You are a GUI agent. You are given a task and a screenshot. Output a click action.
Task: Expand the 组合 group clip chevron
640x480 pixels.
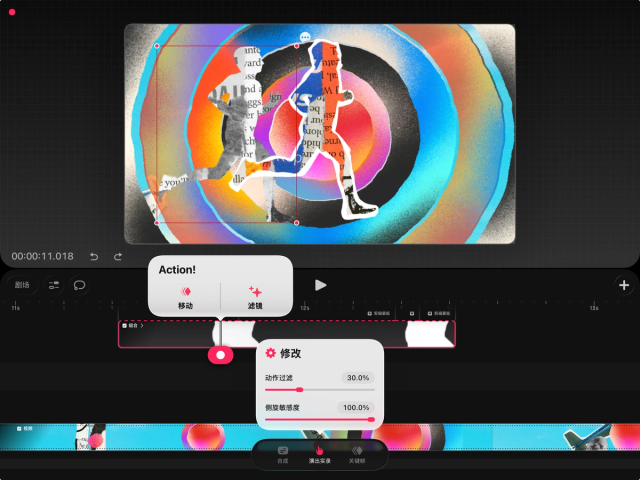tap(142, 326)
